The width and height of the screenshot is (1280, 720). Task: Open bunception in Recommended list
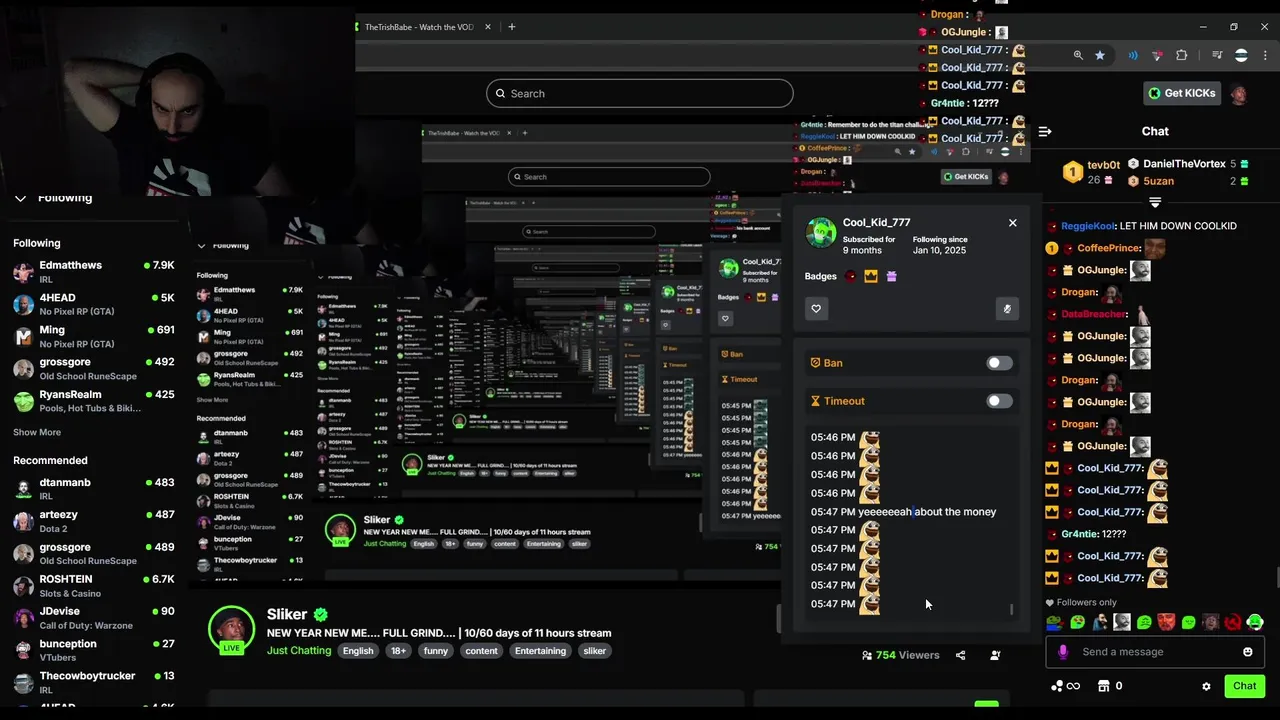tap(94, 650)
